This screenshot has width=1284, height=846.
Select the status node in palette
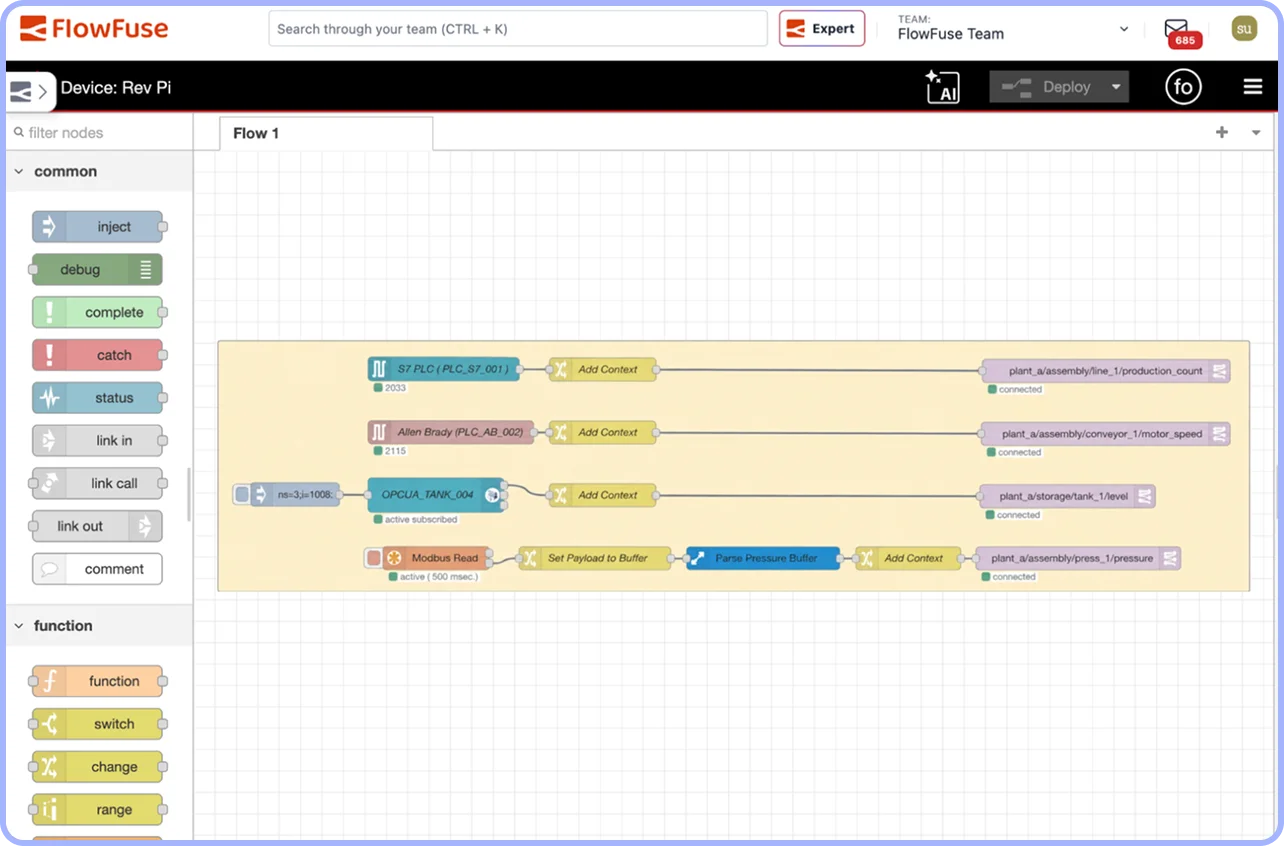97,398
